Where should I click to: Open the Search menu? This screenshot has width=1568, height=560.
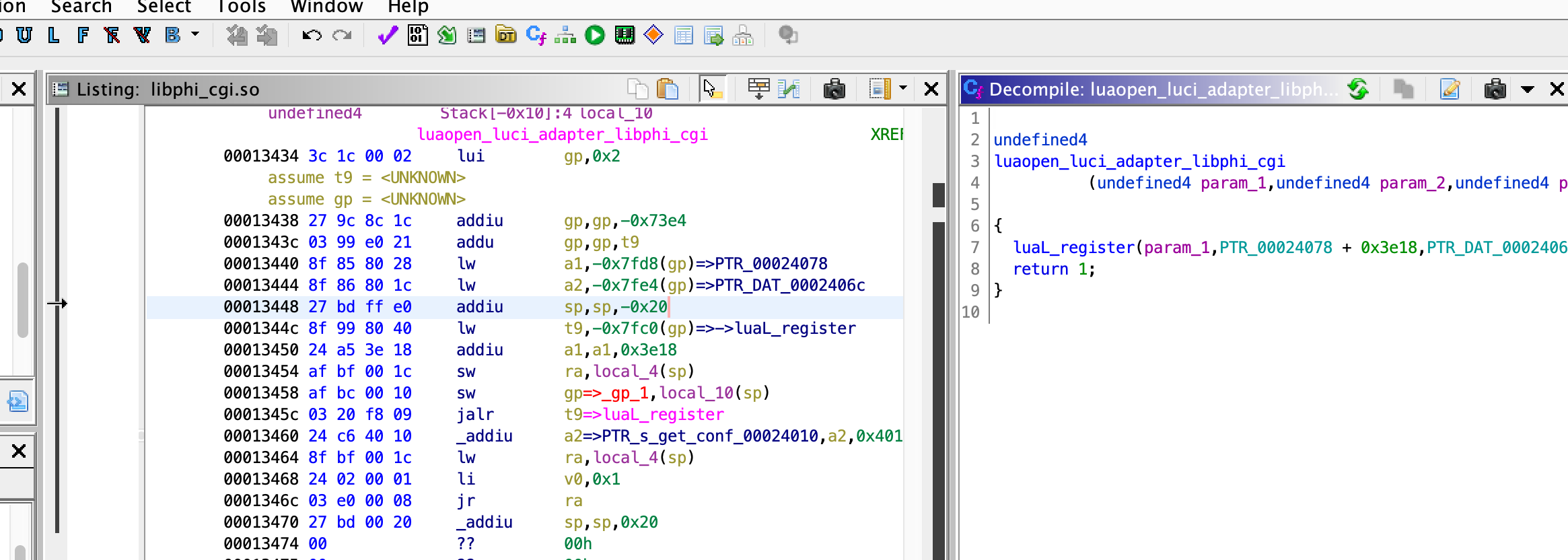click(81, 7)
